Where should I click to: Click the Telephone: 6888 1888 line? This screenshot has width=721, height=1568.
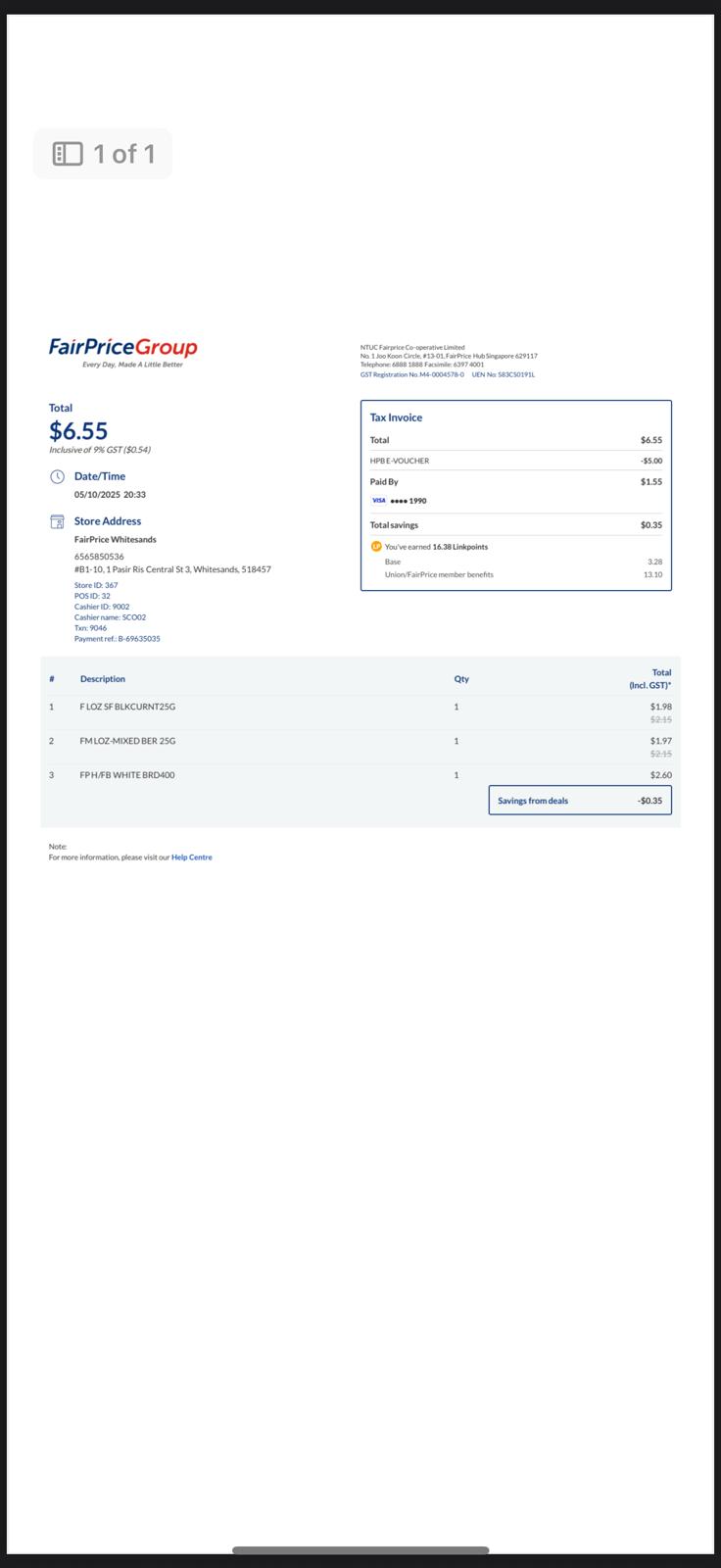point(422,365)
